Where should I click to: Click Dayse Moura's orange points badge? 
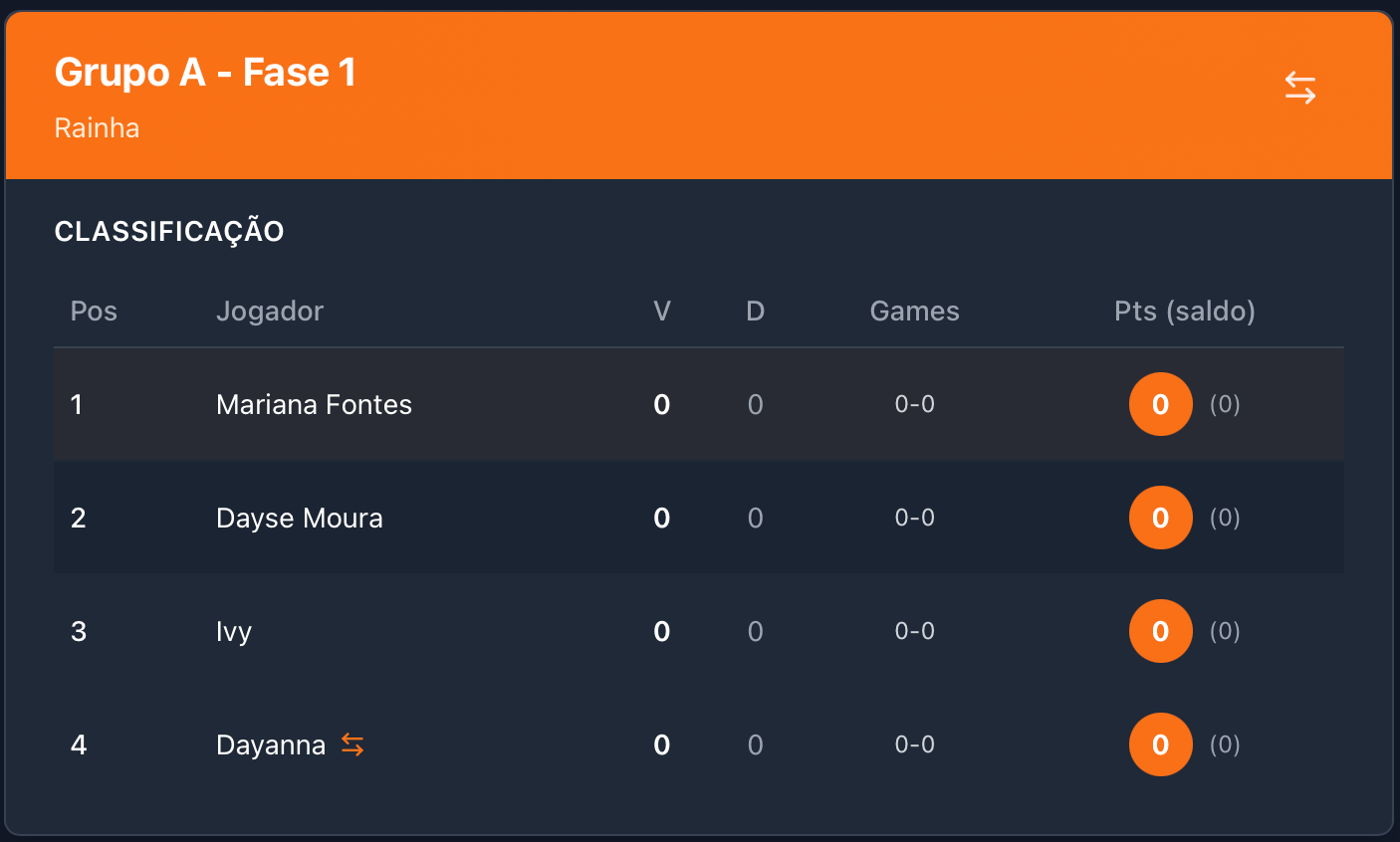coord(1160,518)
